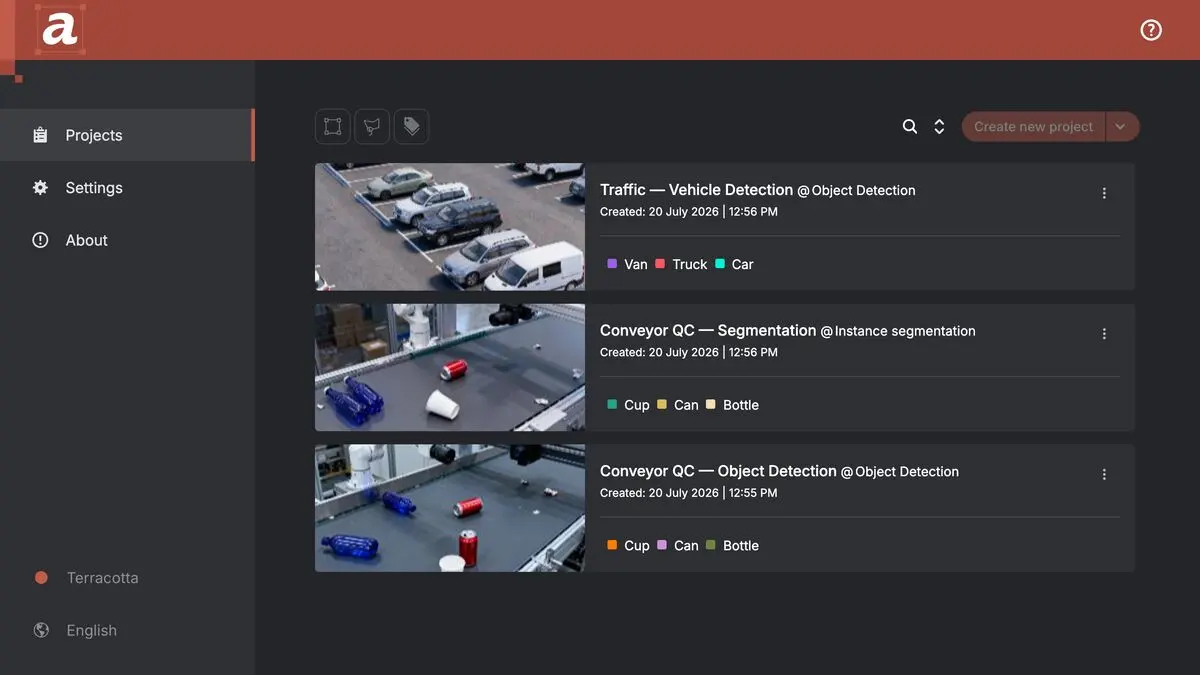Image resolution: width=1200 pixels, height=675 pixels.
Task: Open the Projects sidebar section
Action: [x=127, y=135]
